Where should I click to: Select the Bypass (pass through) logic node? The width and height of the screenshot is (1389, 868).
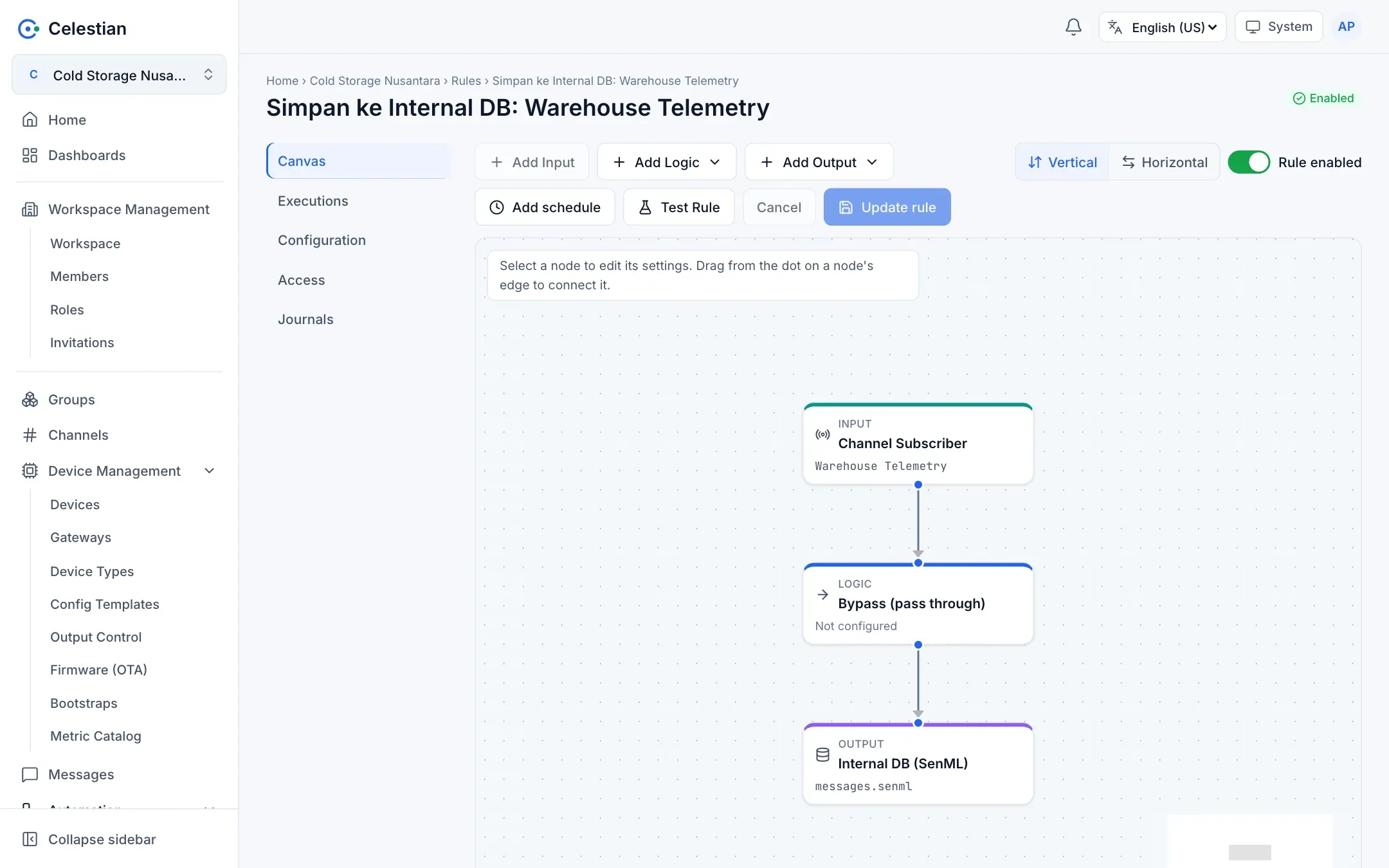(x=918, y=604)
